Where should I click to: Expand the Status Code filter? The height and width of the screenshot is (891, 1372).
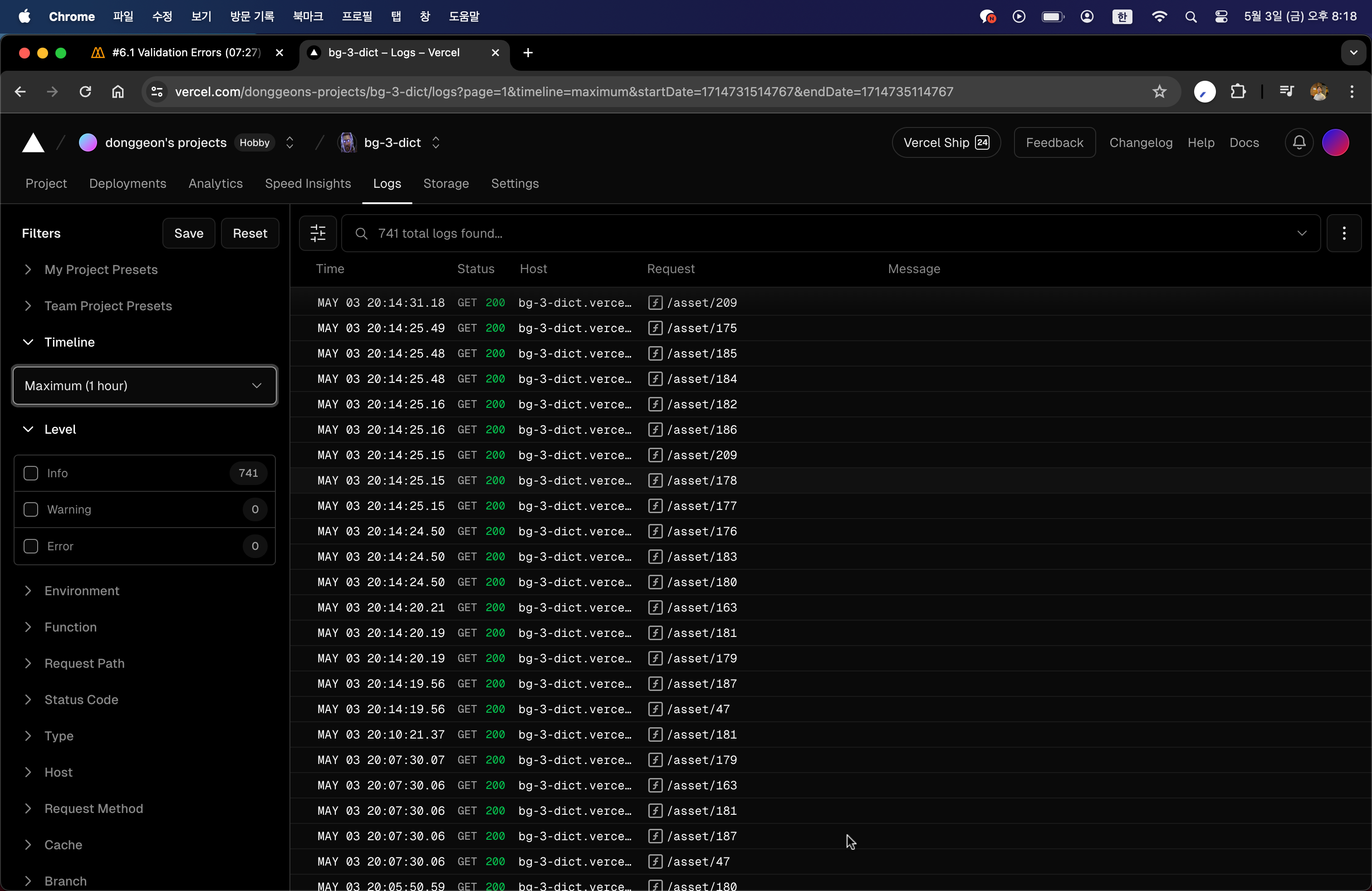point(81,700)
